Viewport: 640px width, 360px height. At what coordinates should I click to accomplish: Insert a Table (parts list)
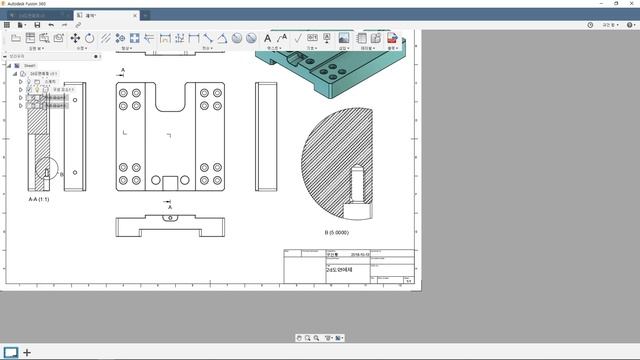[x=362, y=38]
